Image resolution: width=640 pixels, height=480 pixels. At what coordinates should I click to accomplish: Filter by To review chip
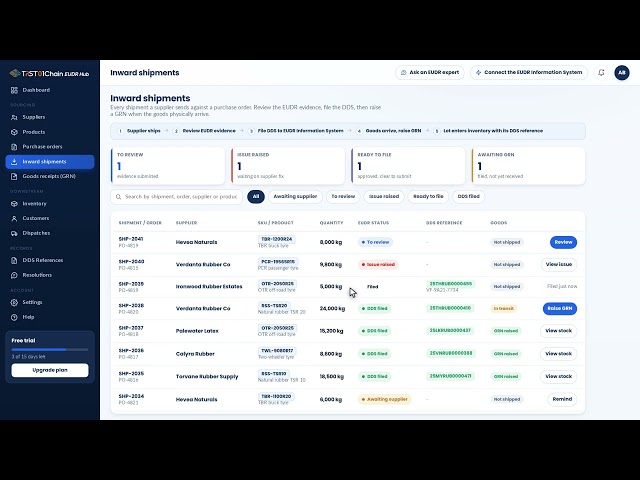(343, 197)
